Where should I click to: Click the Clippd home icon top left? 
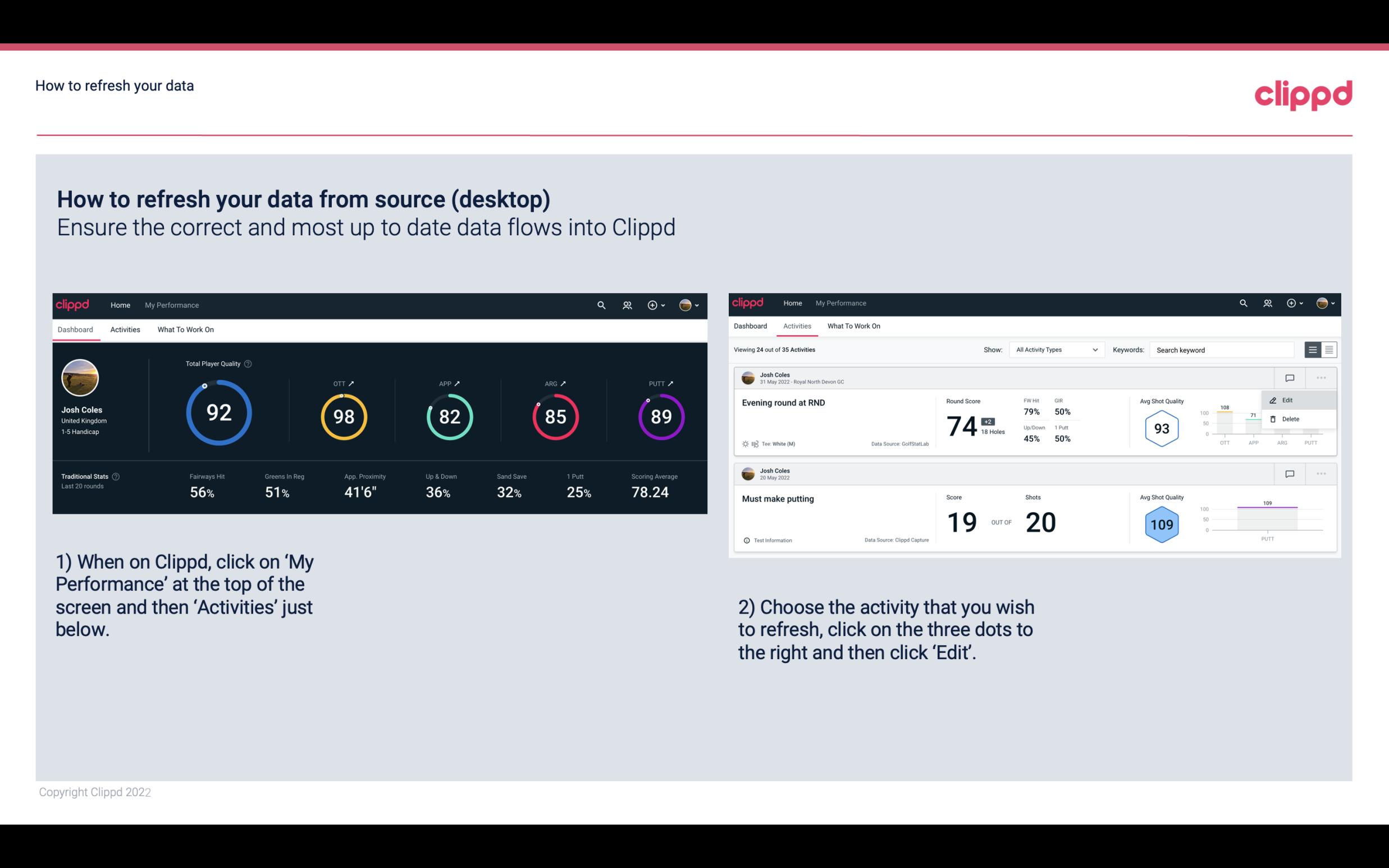pyautogui.click(x=73, y=305)
